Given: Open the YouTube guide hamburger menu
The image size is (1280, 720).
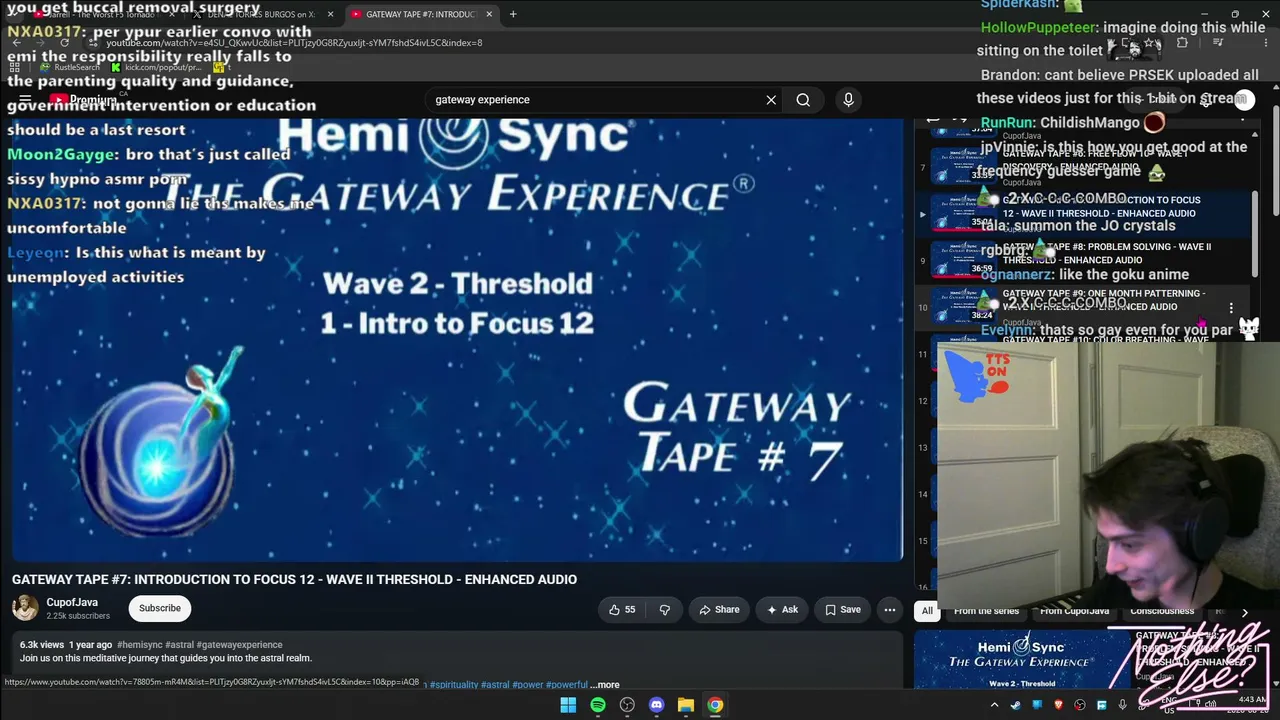Looking at the screenshot, I should [25, 100].
